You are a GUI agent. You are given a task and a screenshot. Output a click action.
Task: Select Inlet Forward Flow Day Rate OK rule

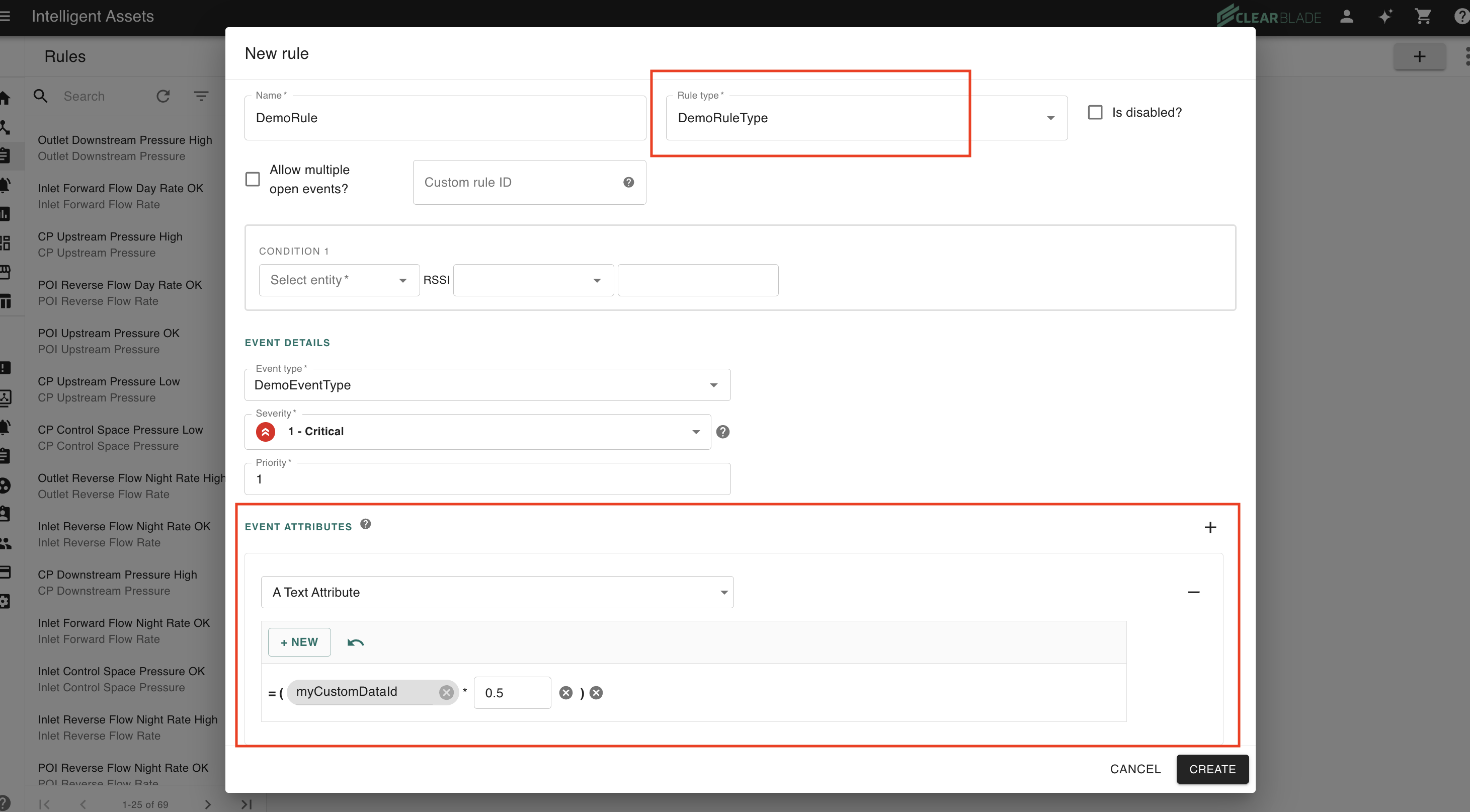120,196
